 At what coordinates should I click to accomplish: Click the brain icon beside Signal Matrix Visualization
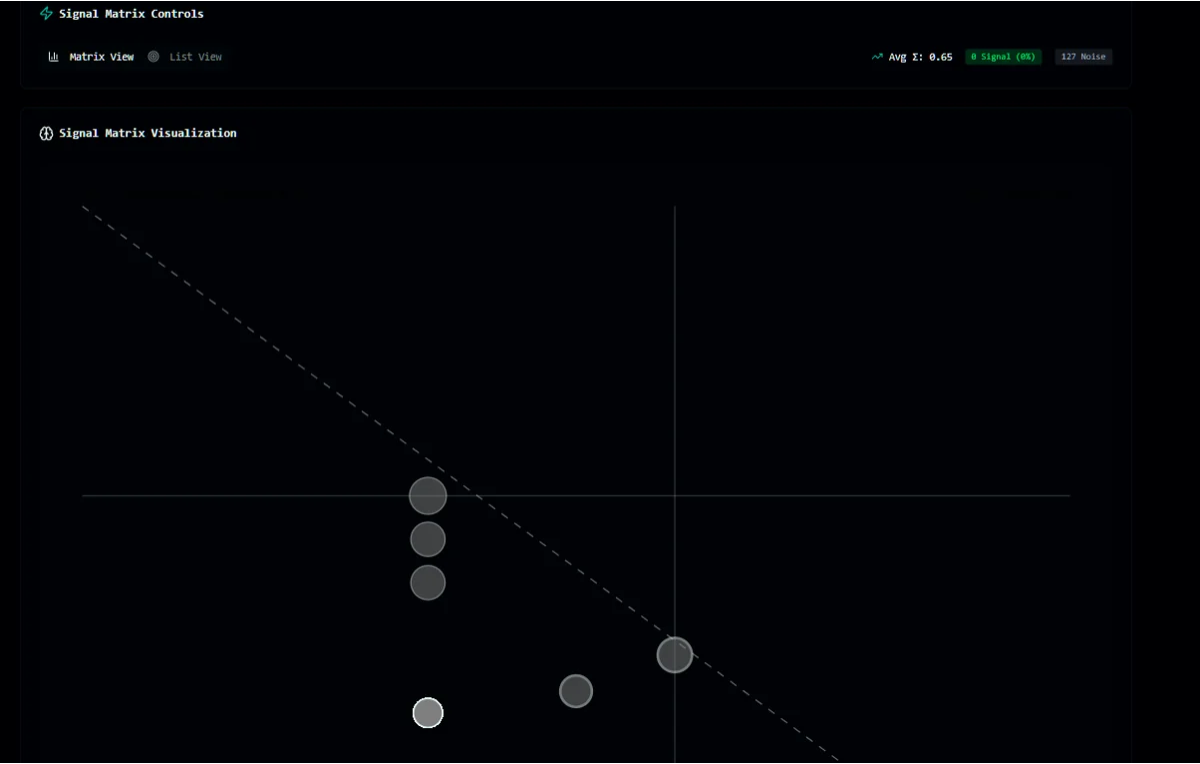(46, 133)
